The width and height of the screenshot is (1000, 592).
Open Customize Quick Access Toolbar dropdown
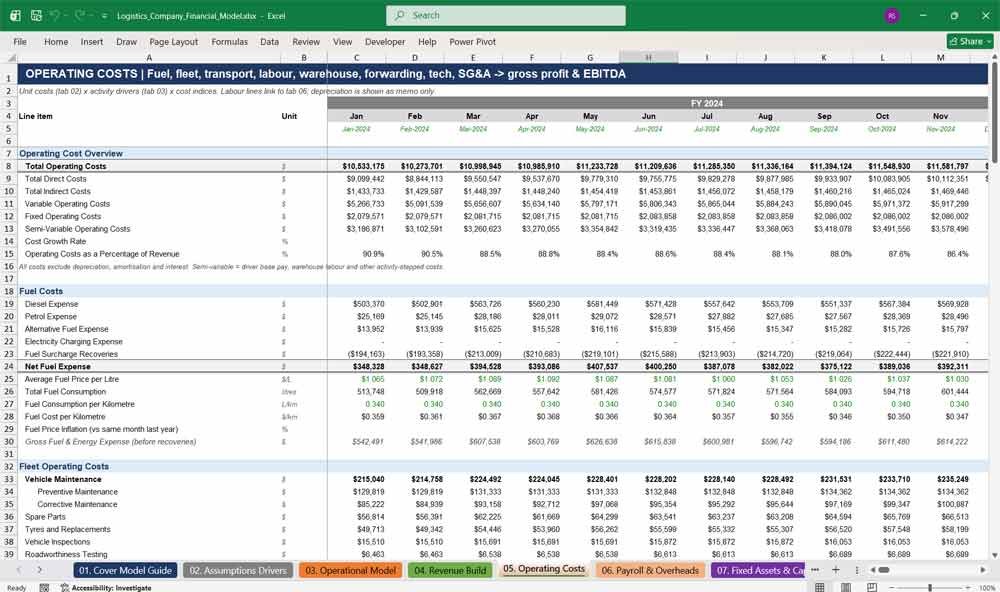104,16
